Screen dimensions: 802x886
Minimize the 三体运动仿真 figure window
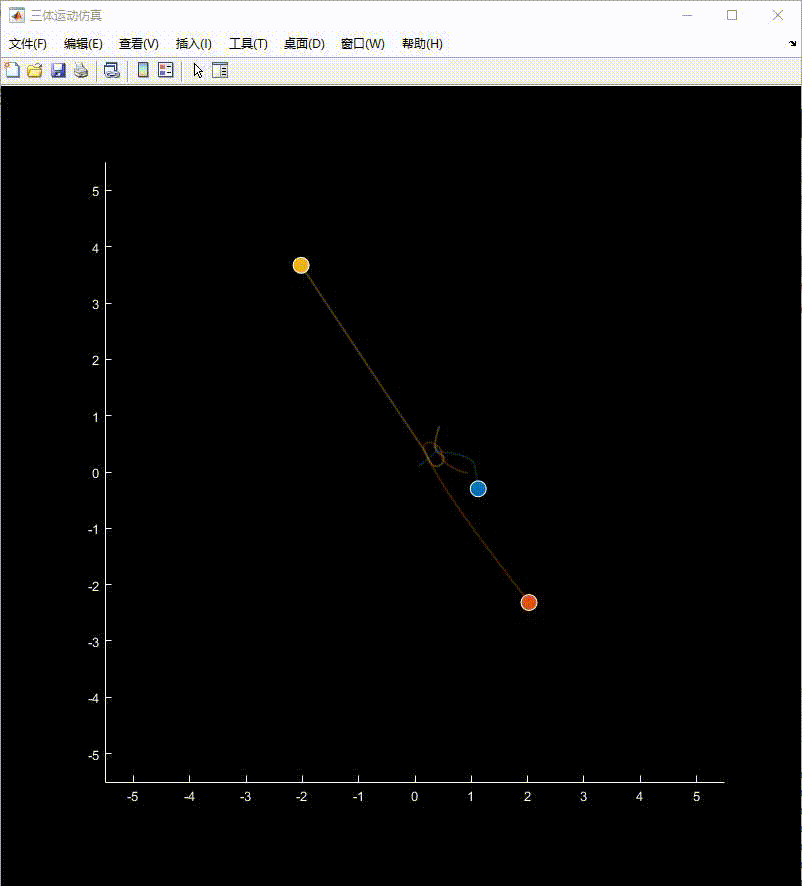687,15
